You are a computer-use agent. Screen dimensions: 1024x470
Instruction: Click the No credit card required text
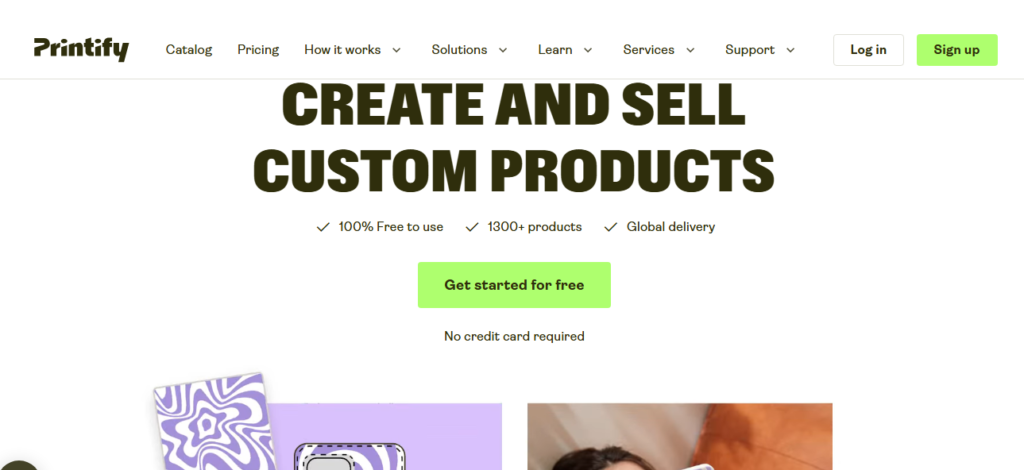tap(514, 336)
